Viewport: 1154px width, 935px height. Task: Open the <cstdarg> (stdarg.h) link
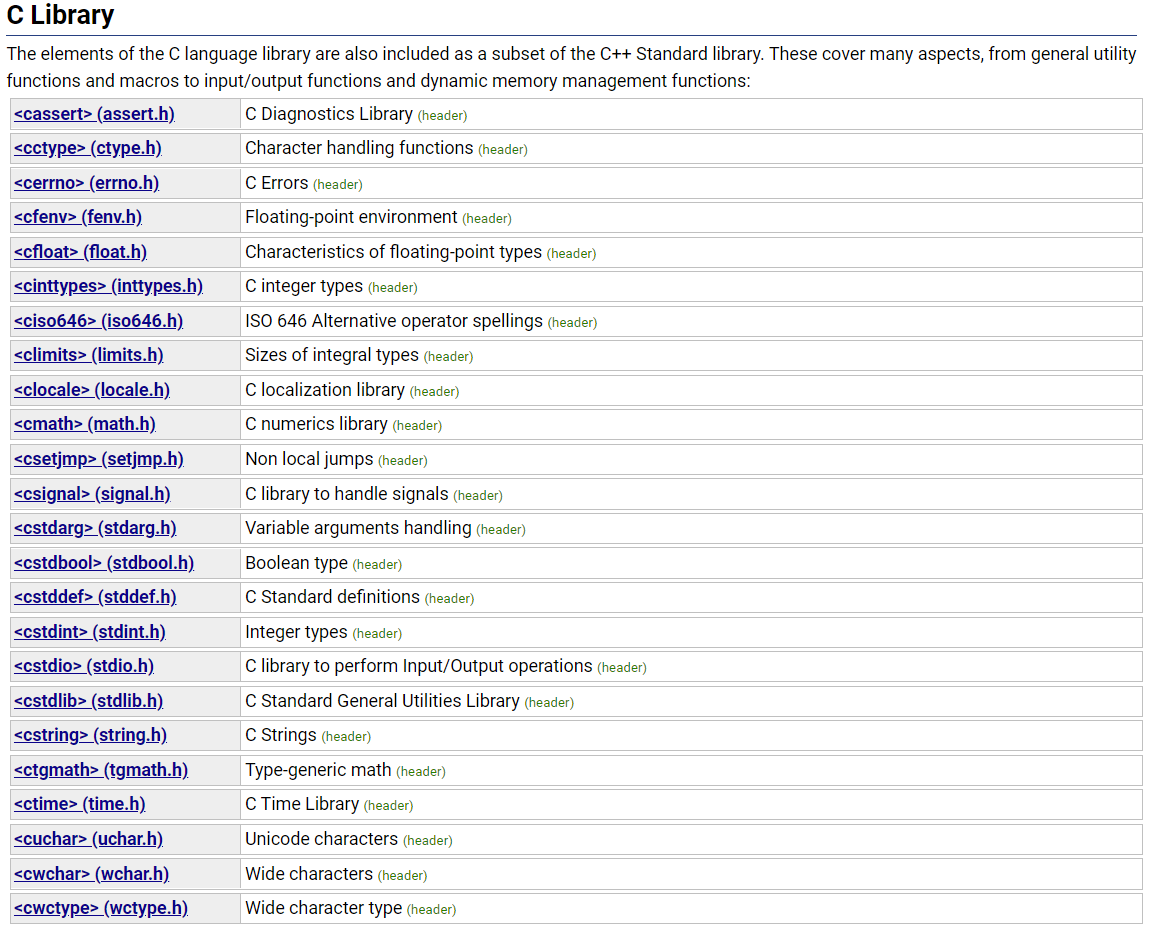pyautogui.click(x=95, y=528)
